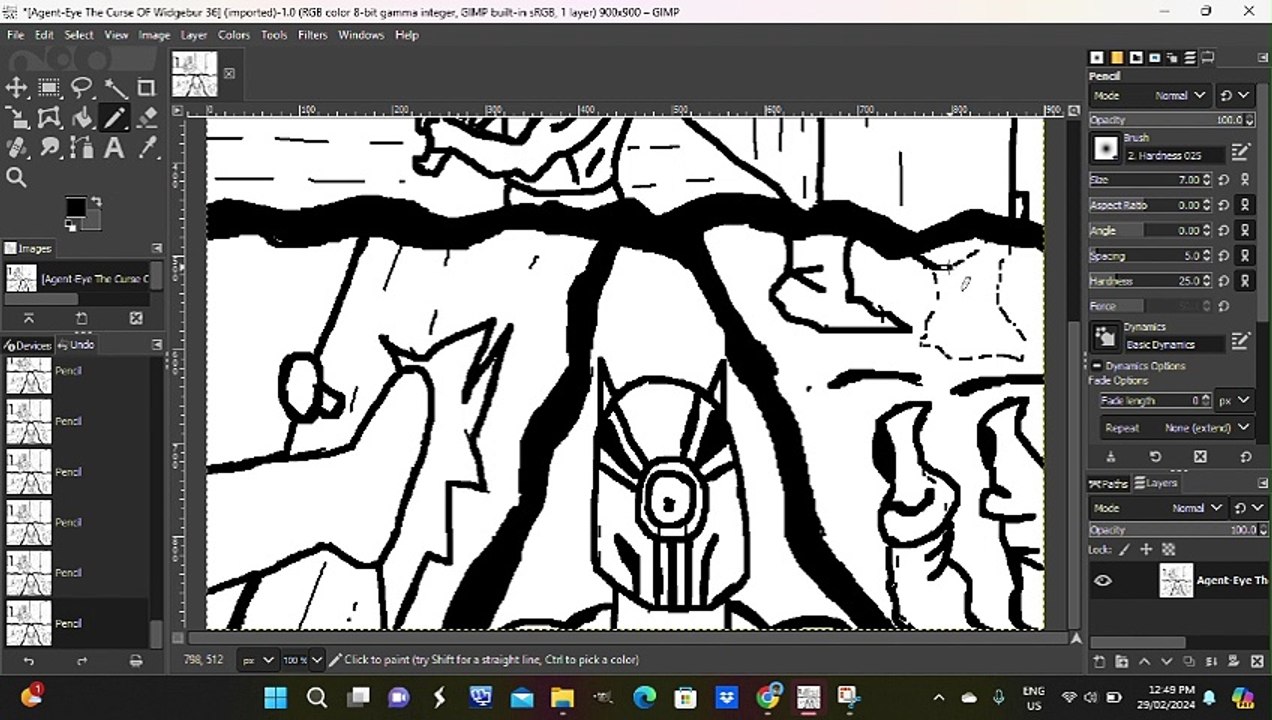Toggle Angle link to brush

[x=1245, y=230]
